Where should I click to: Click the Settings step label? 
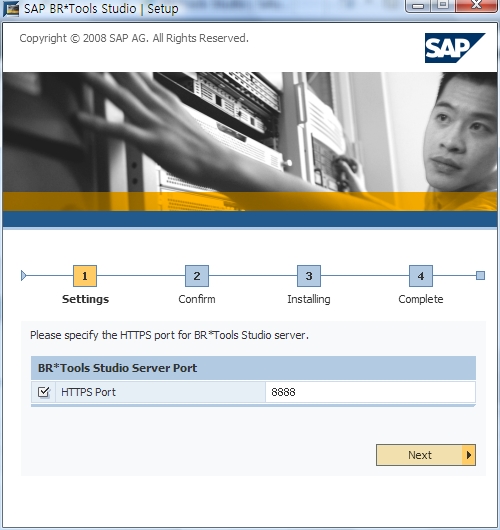pos(86,299)
